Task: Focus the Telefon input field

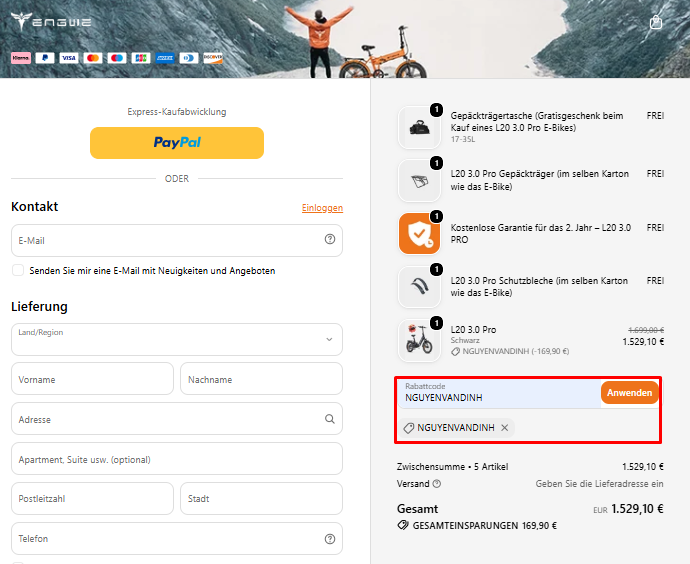Action: point(177,538)
